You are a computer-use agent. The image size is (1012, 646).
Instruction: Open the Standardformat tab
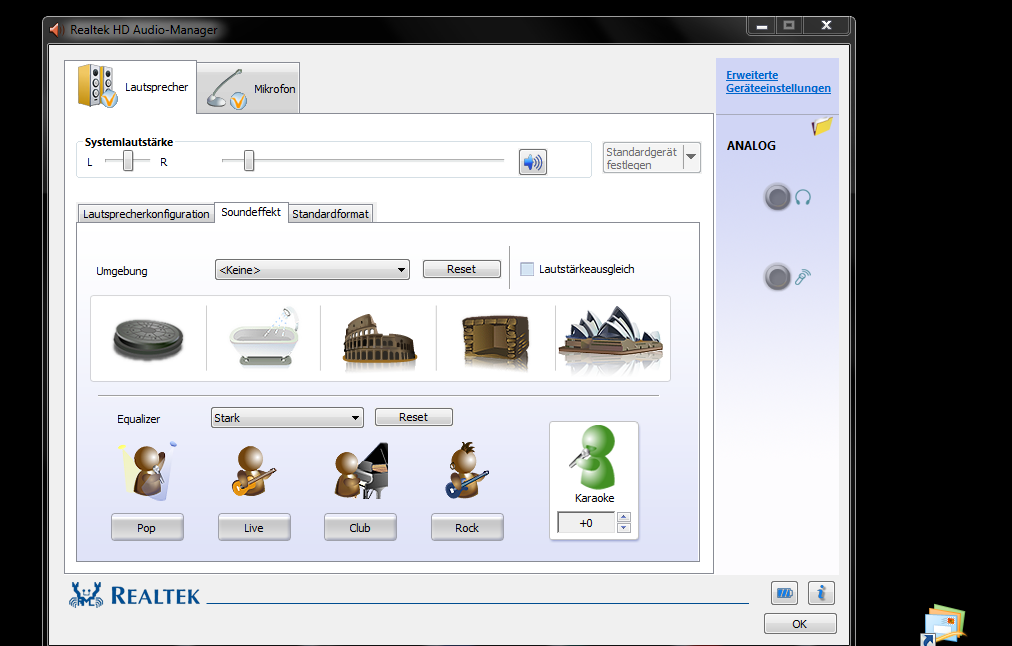[x=330, y=214]
